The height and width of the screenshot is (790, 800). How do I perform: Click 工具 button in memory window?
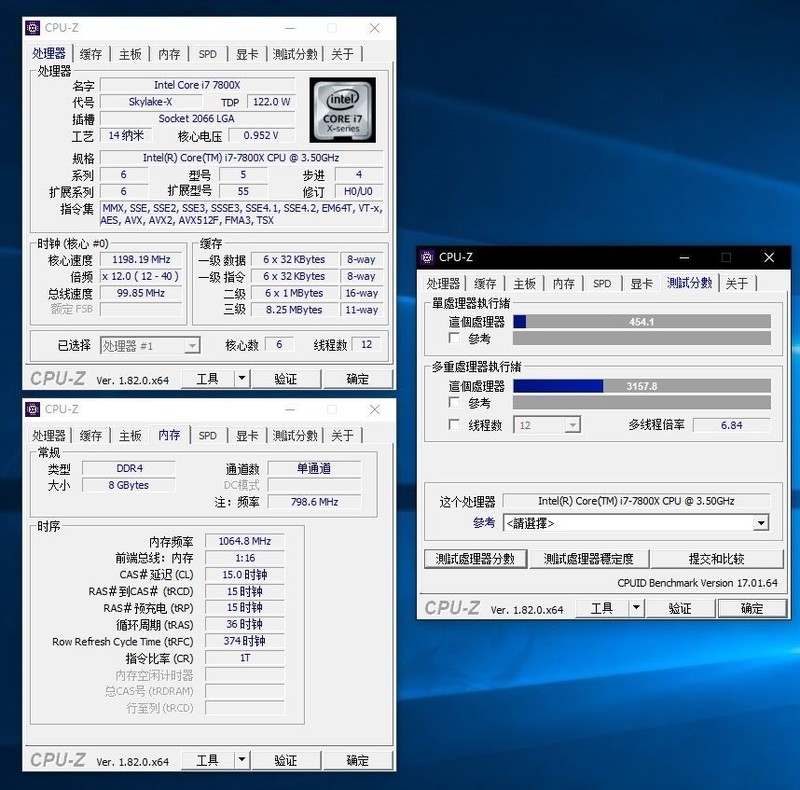point(208,760)
